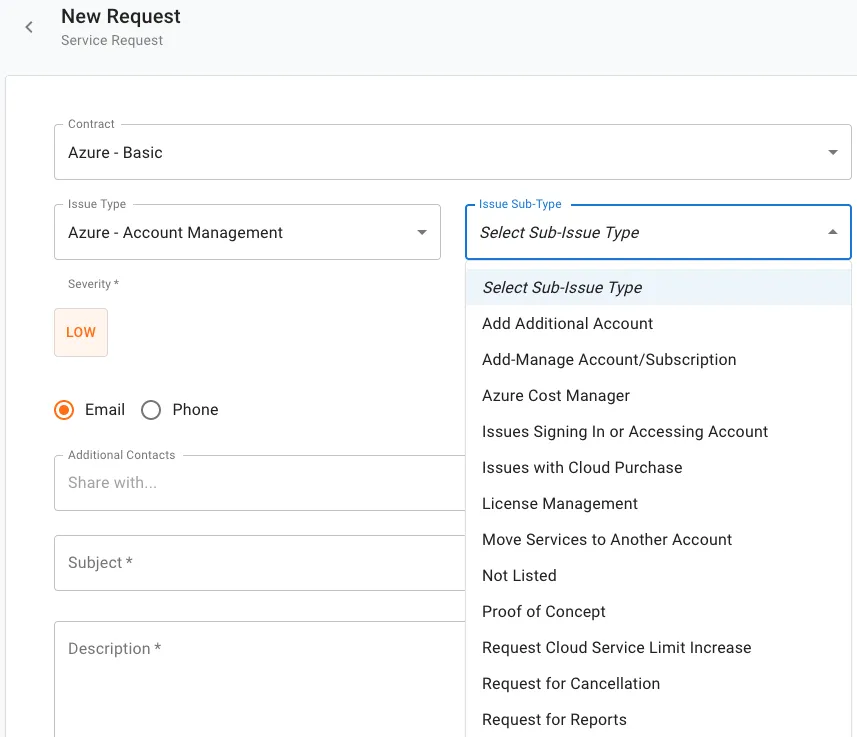Viewport: 857px width, 737px height.
Task: Select Issues Signing In or Accessing Account
Action: tap(659, 431)
